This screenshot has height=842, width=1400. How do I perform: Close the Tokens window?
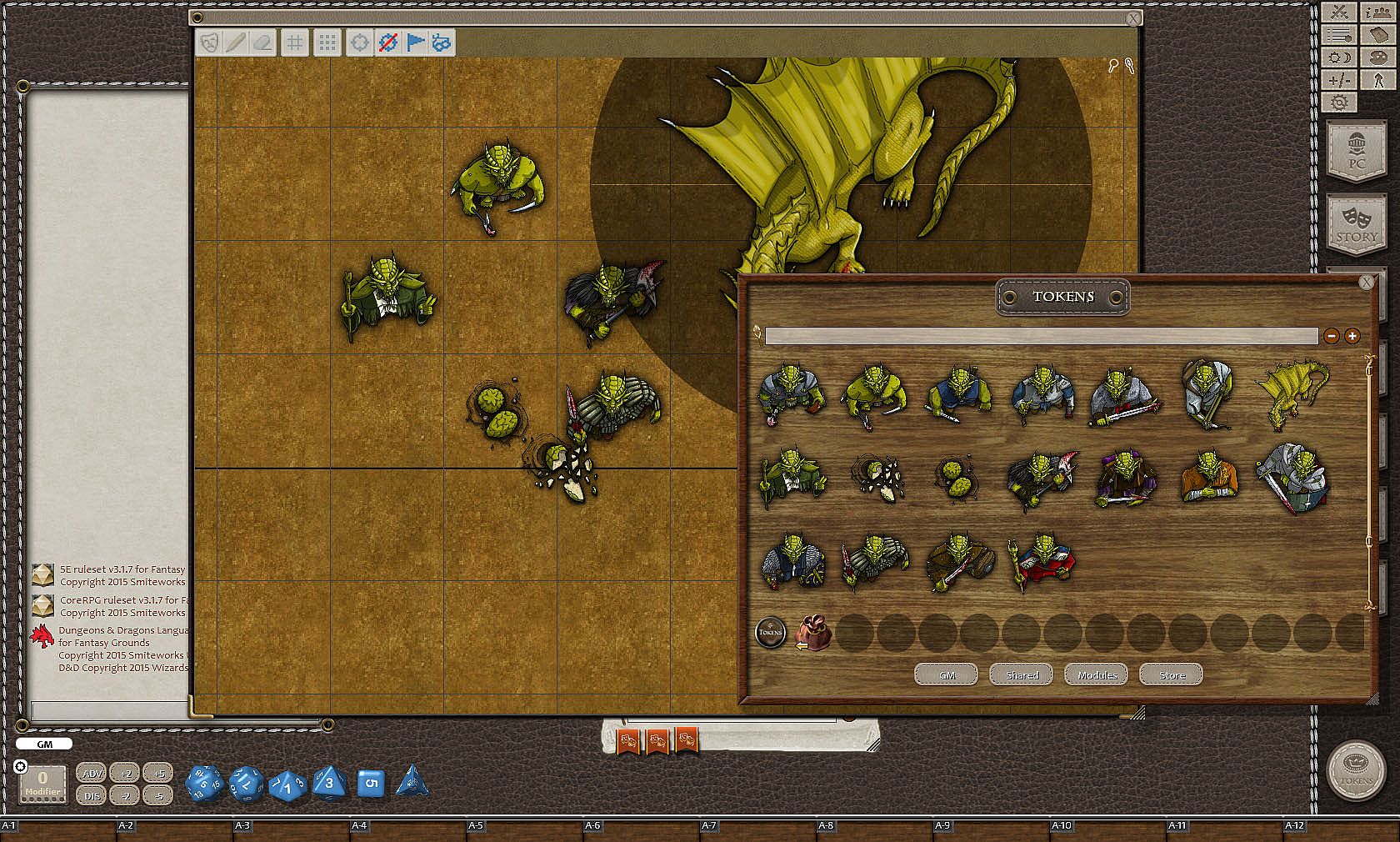[1367, 283]
